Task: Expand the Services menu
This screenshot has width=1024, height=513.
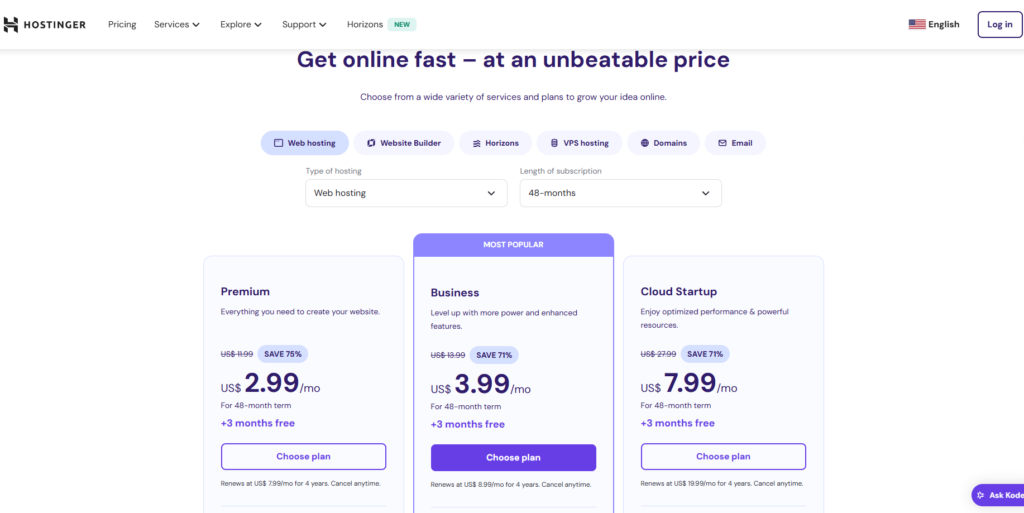Action: click(177, 24)
